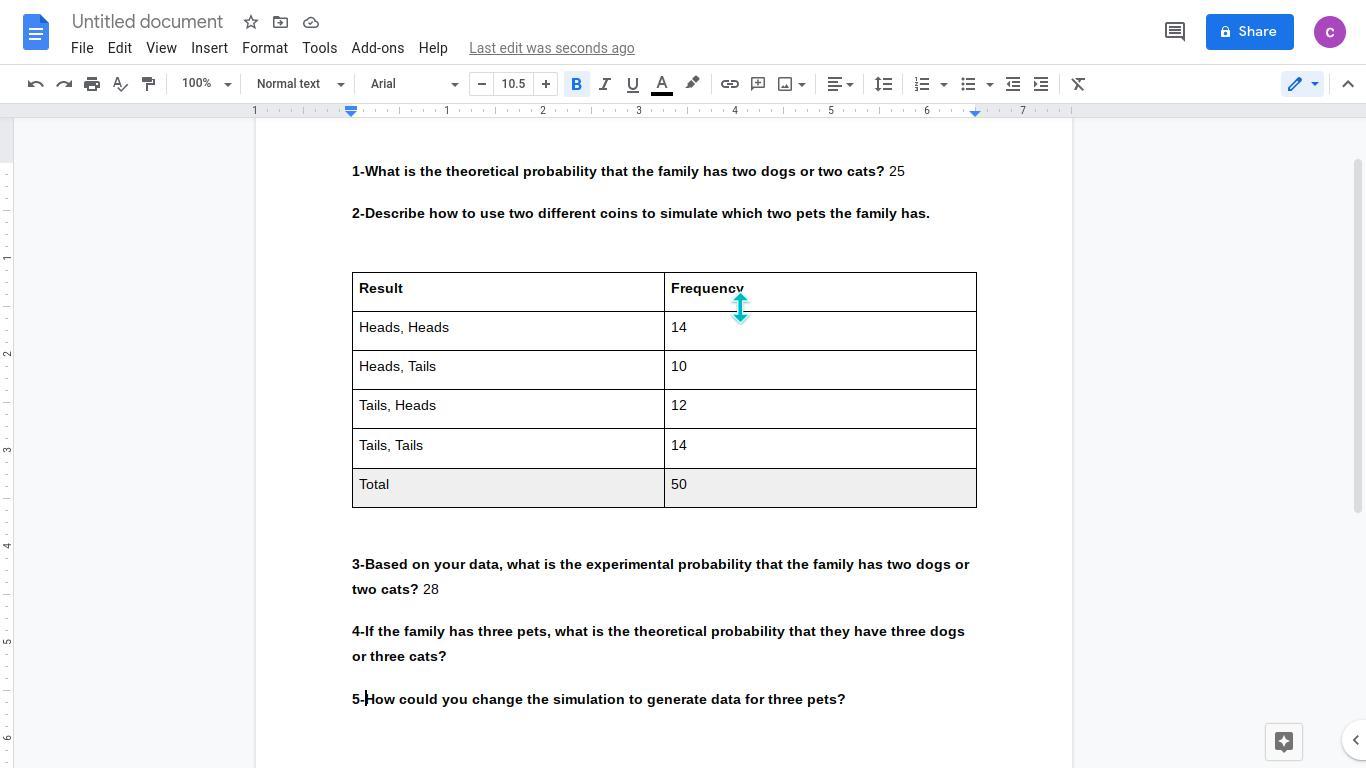Open the Google Docs home icon
This screenshot has height=768, width=1366.
click(35, 32)
